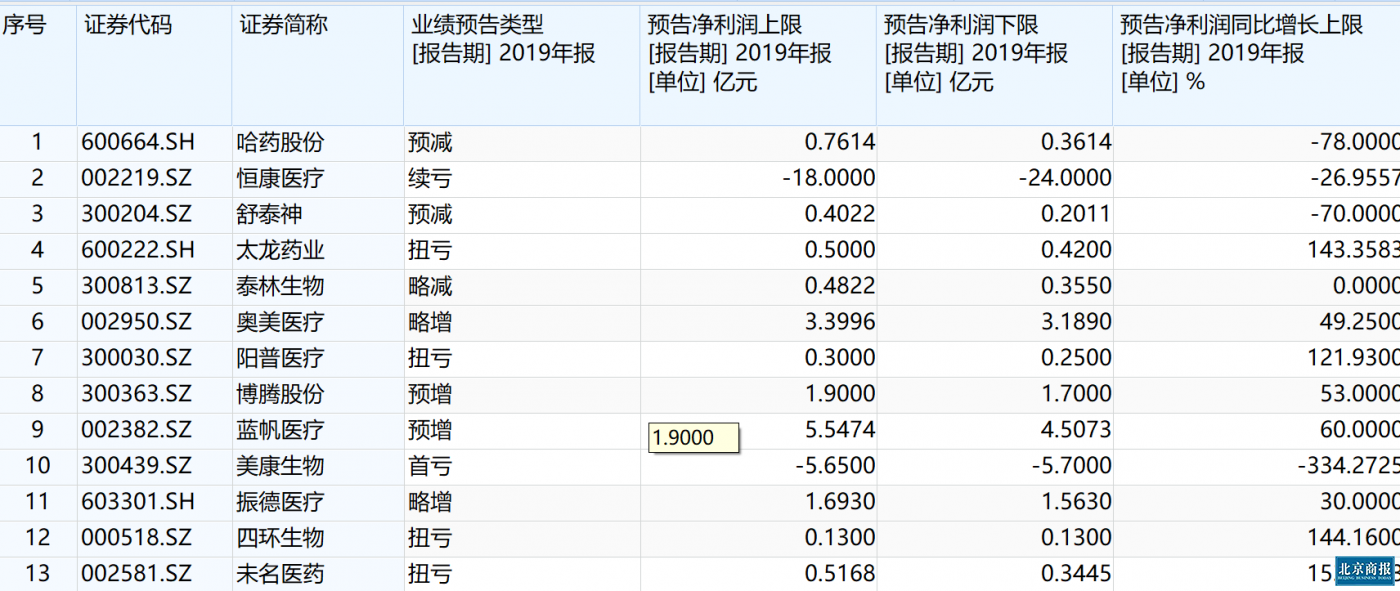The height and width of the screenshot is (591, 1400).
Task: Select stock code 300813.SZ
Action: [136, 287]
